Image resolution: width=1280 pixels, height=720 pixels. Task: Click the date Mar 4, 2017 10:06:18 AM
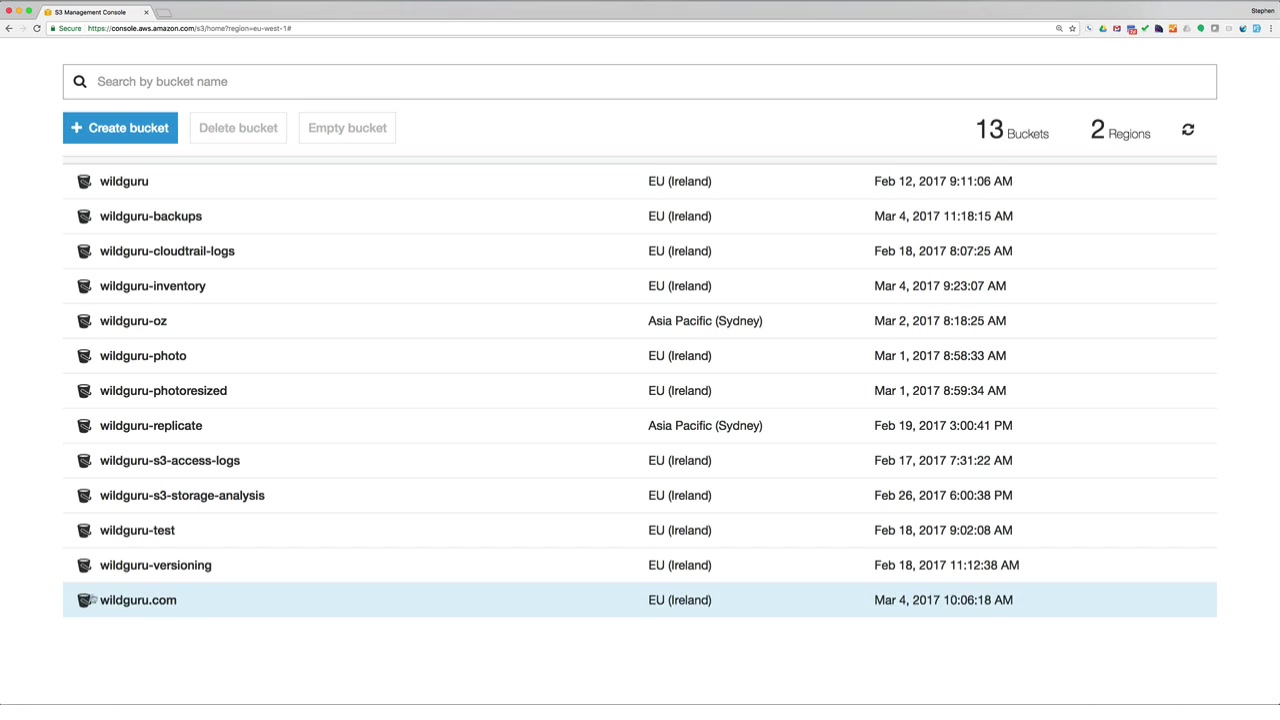tap(943, 600)
